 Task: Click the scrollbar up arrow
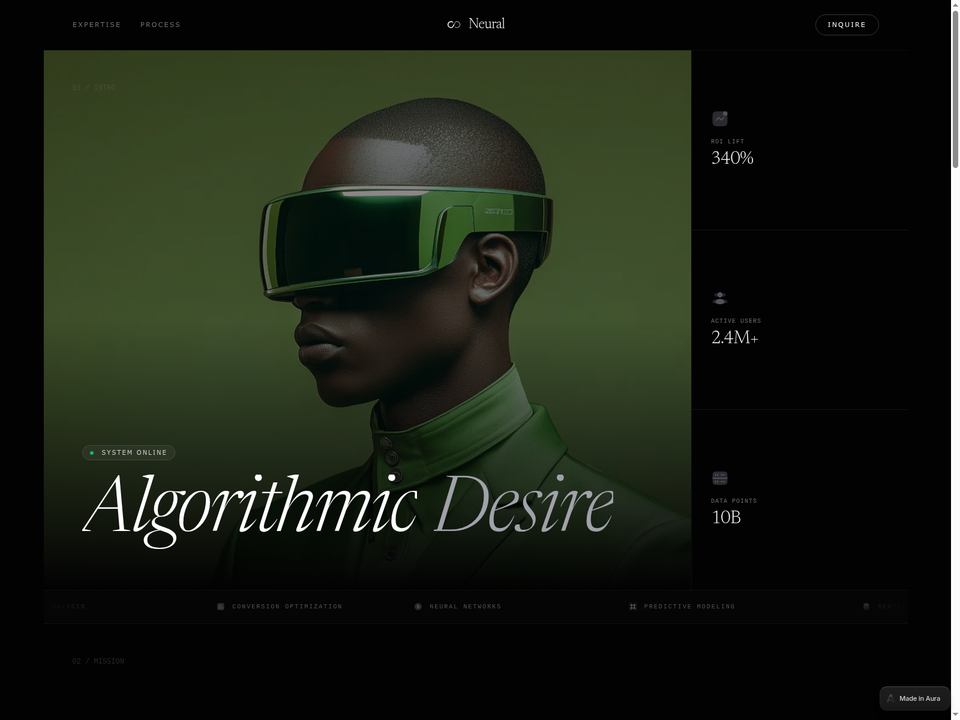click(x=955, y=3)
